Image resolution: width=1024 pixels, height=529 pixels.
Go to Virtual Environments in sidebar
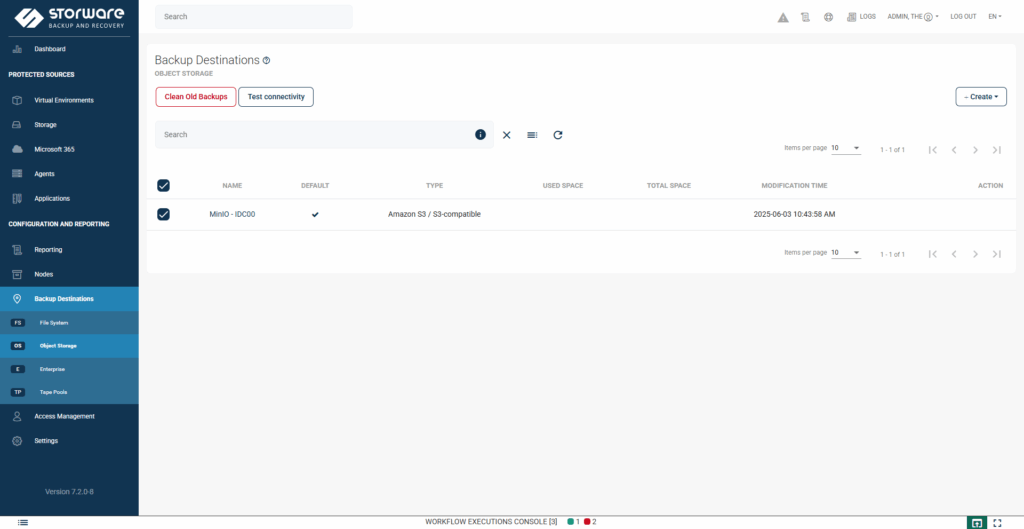pyautogui.click(x=64, y=100)
